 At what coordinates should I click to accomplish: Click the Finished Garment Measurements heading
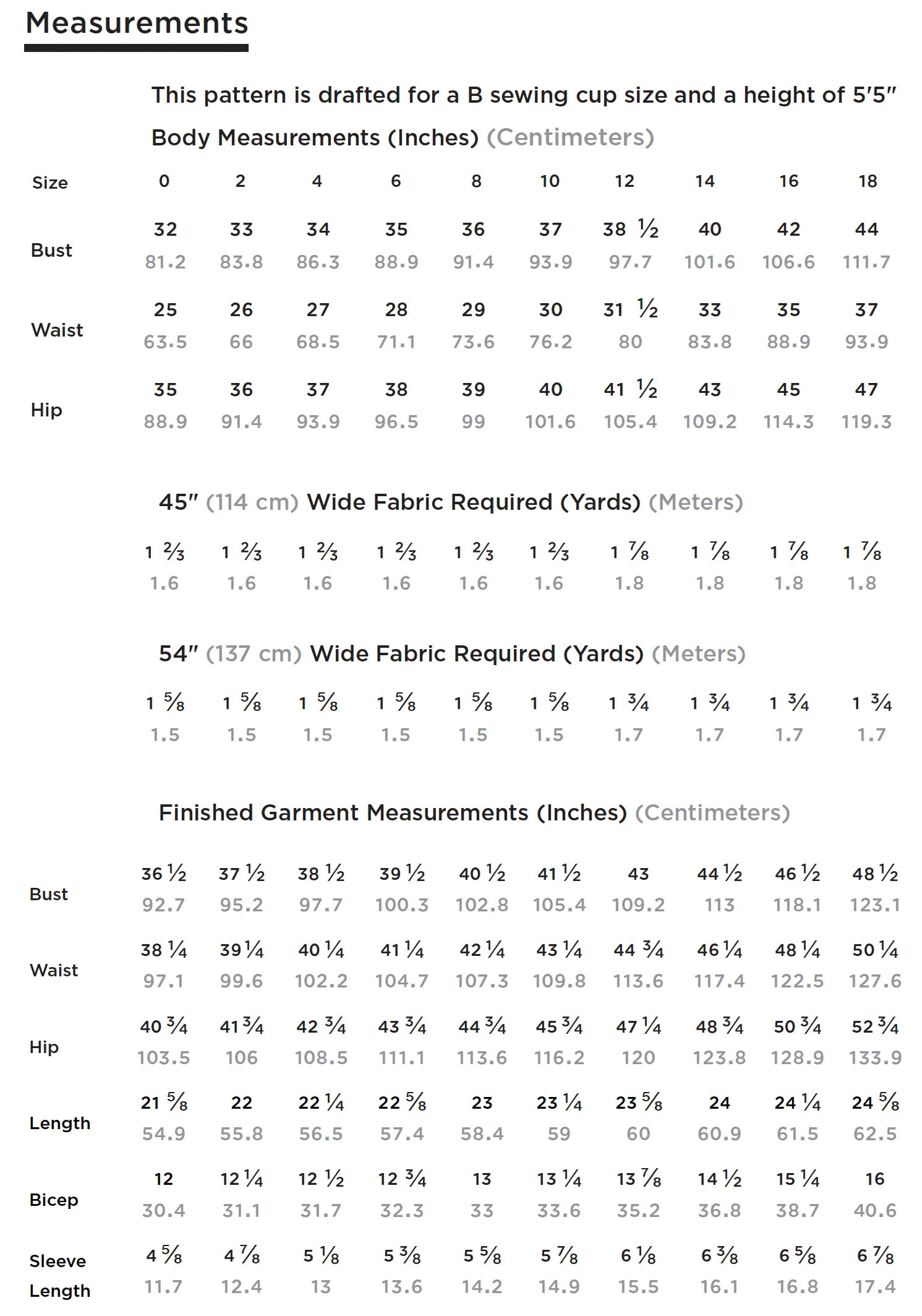(x=474, y=812)
